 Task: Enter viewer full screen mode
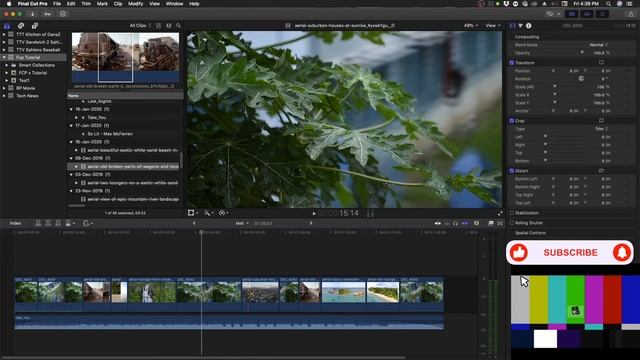click(x=500, y=213)
